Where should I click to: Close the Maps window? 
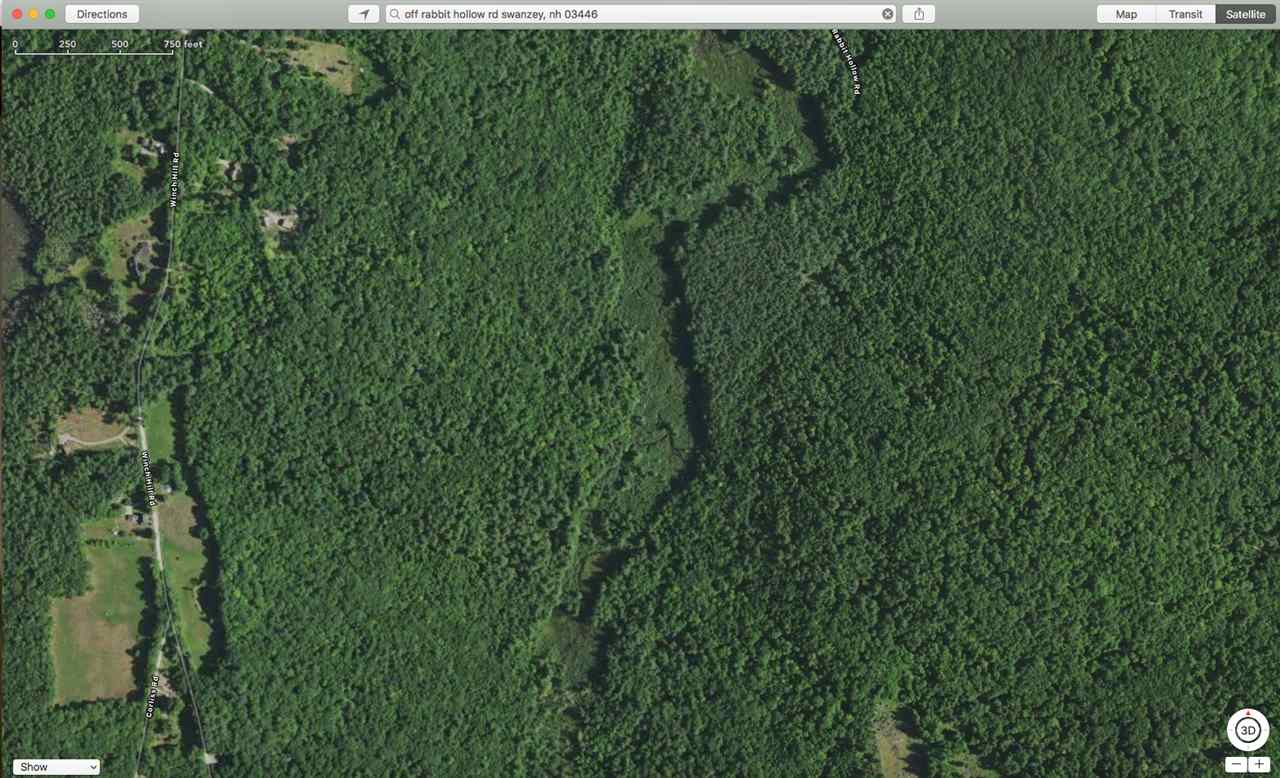pos(17,14)
